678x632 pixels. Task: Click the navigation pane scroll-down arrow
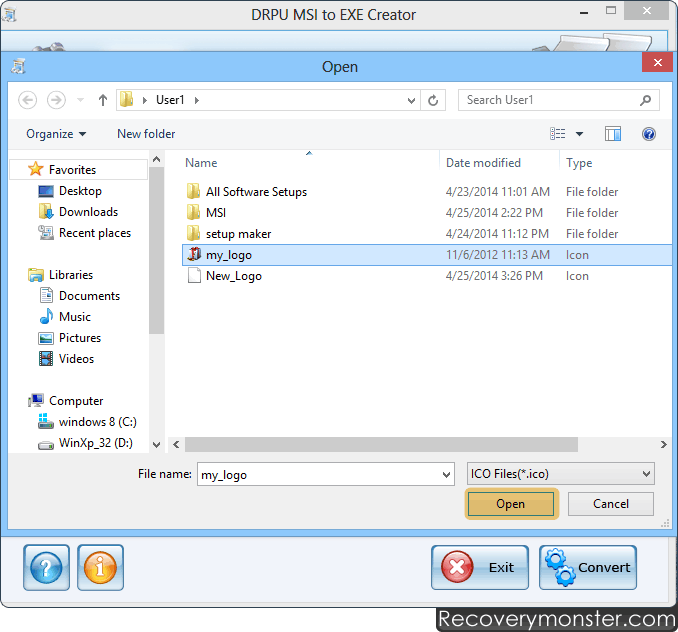tap(157, 444)
